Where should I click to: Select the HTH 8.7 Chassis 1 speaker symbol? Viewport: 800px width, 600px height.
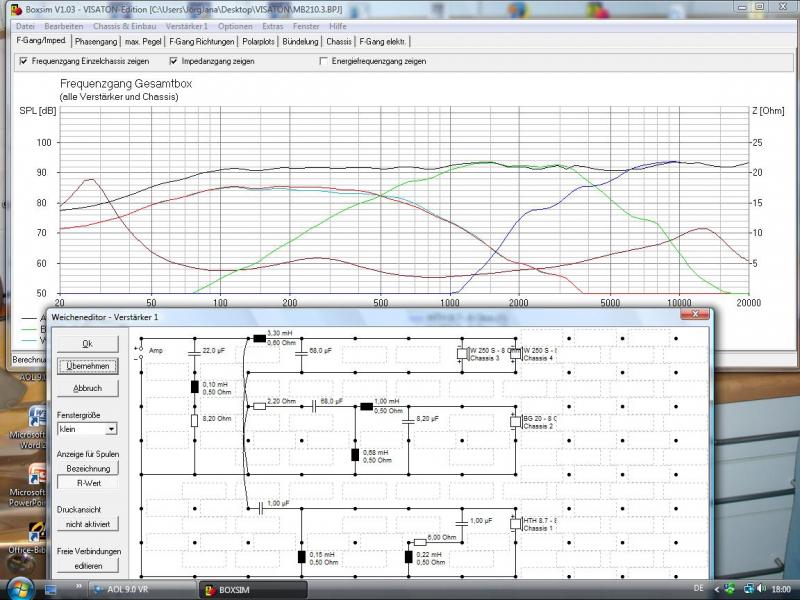515,522
